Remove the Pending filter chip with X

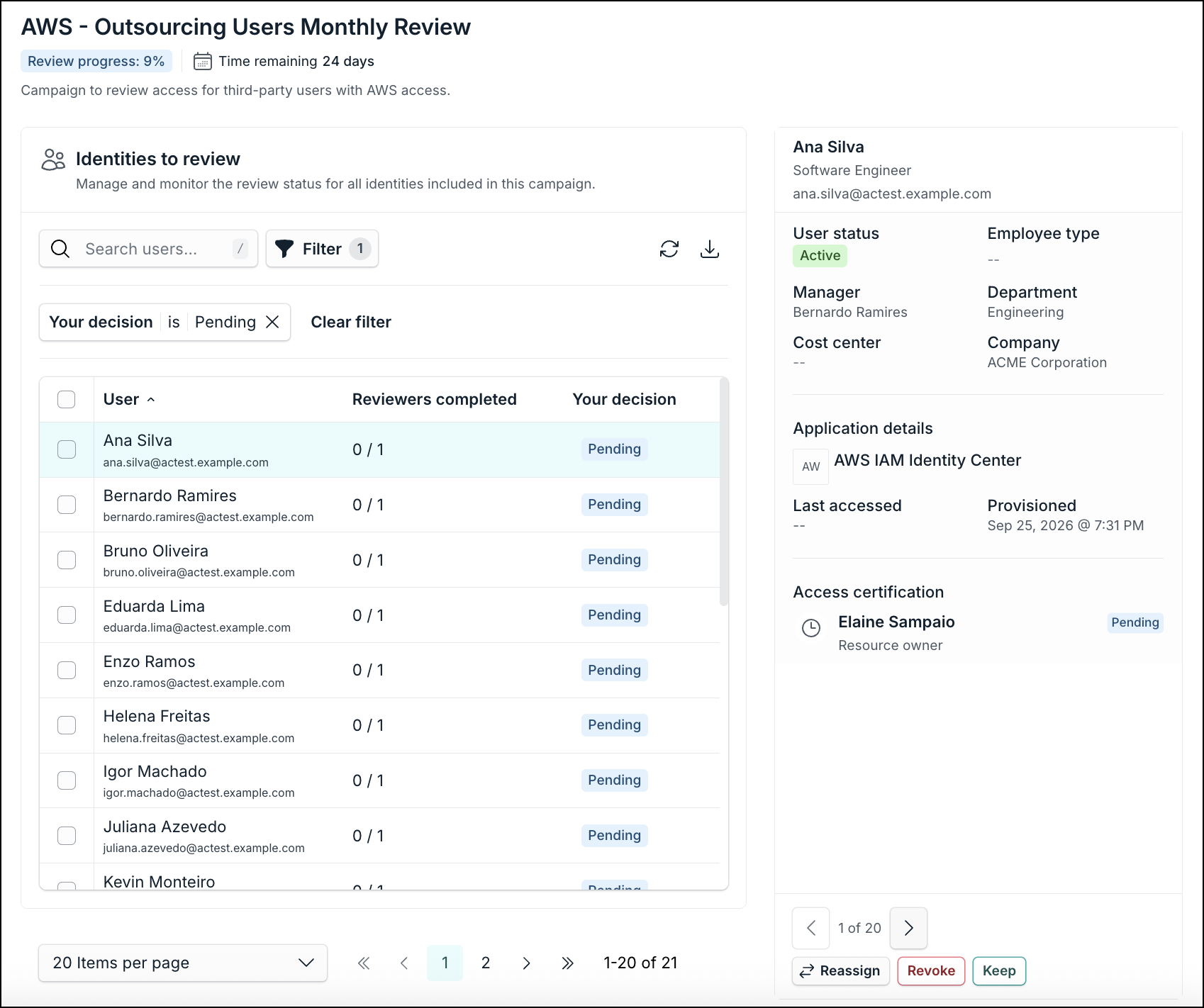coord(272,322)
